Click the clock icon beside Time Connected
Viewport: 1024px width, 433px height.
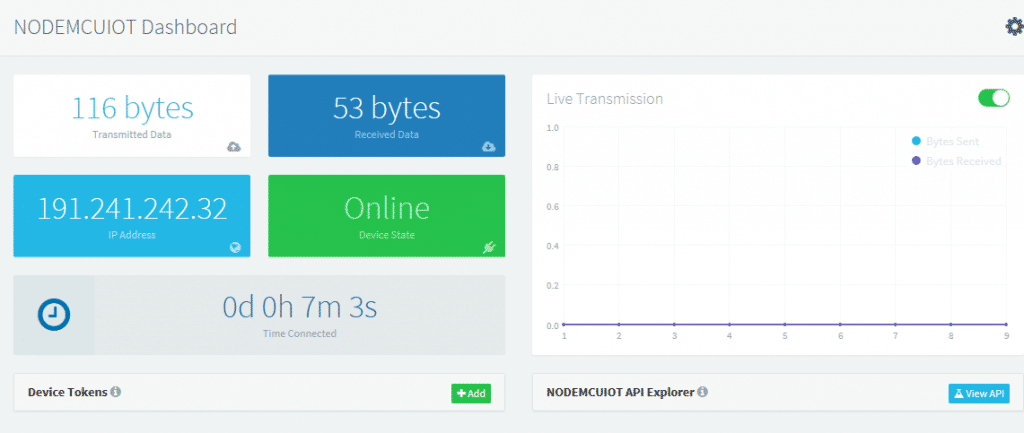[54, 315]
